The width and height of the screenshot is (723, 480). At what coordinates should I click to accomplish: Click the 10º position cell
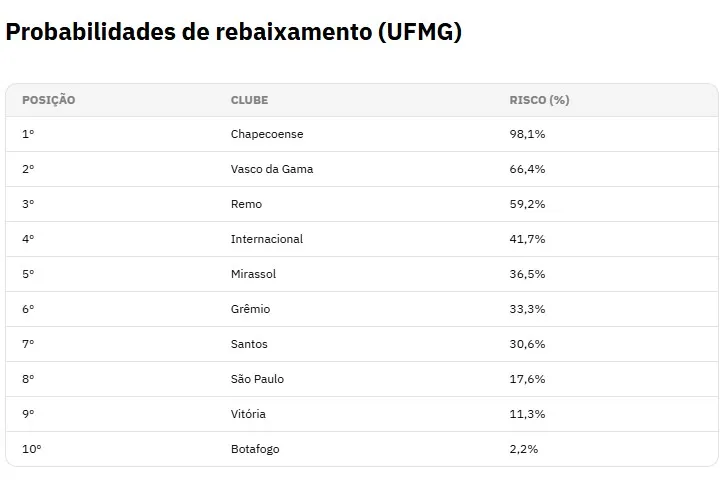pos(31,449)
